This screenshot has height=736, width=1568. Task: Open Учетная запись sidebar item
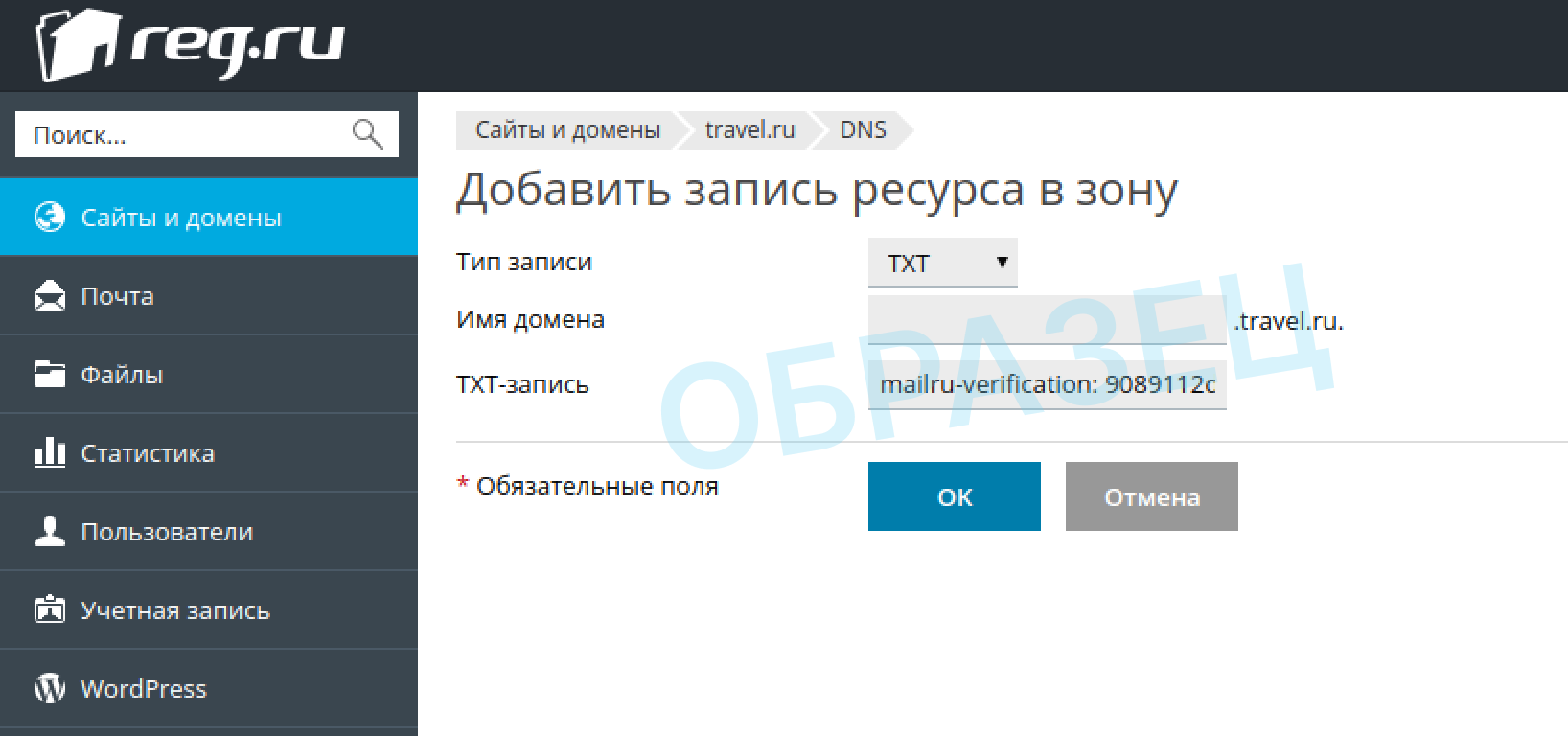click(x=209, y=610)
